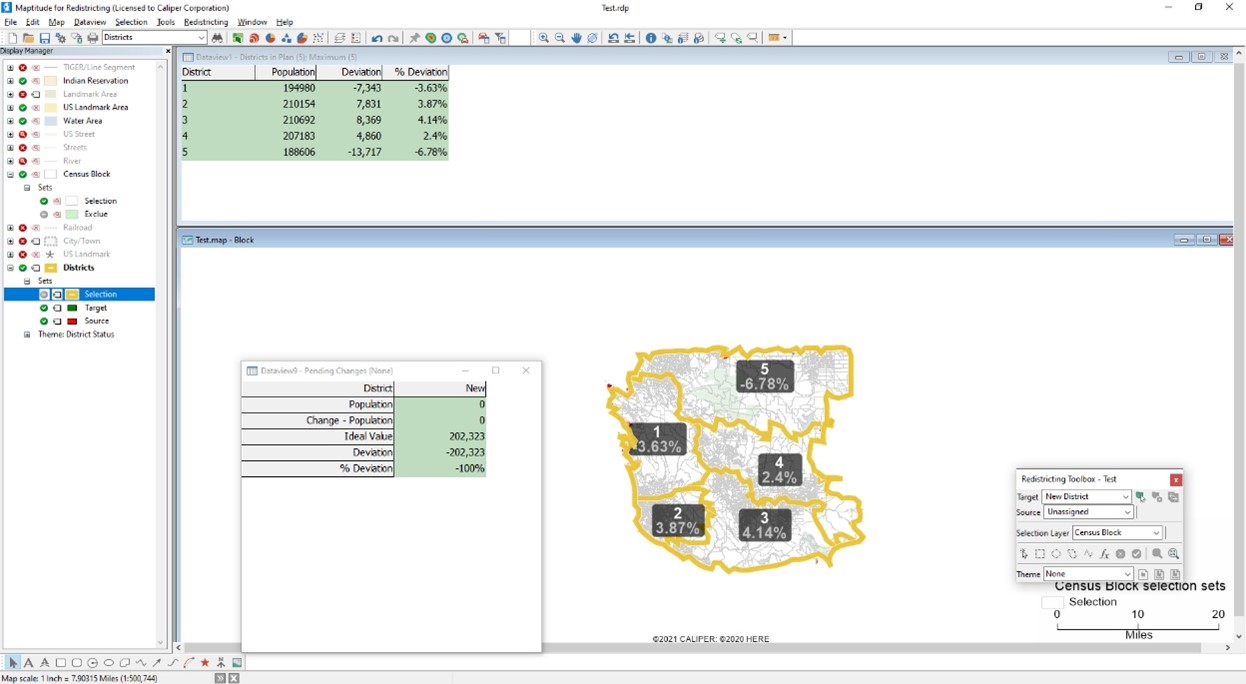Click the Print icon in the toolbar

click(93, 38)
